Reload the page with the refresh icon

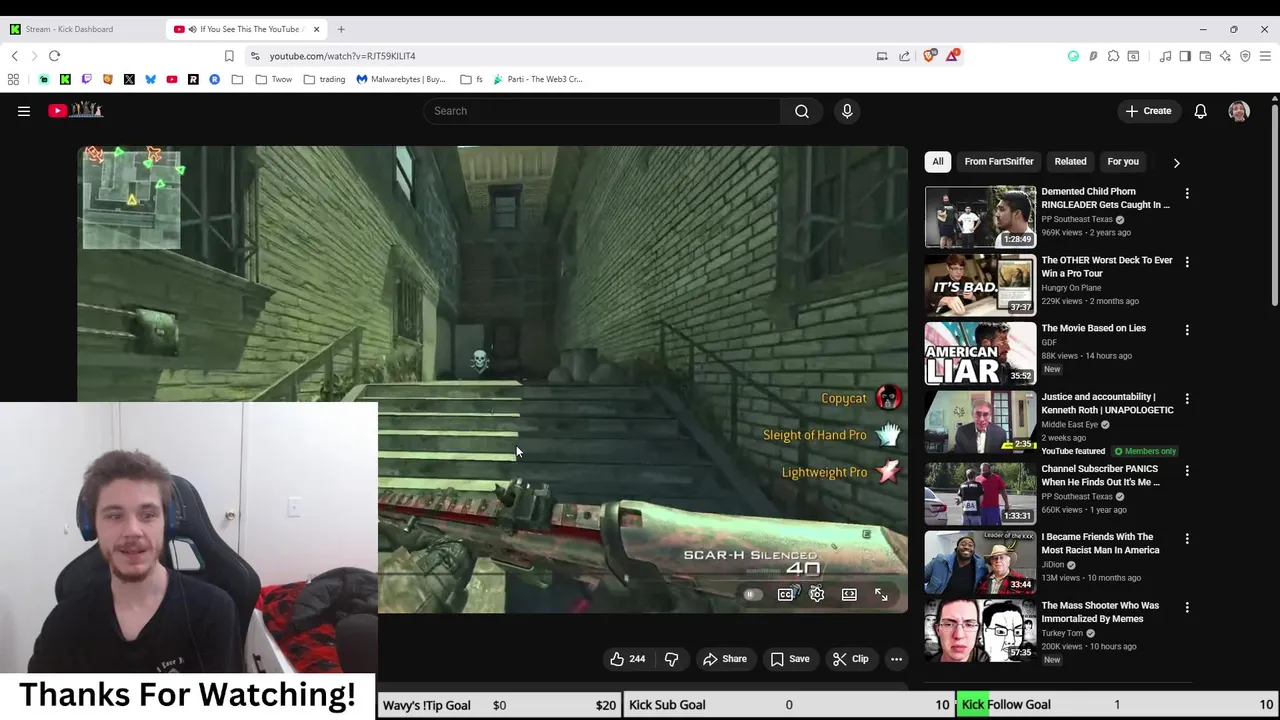[x=54, y=56]
